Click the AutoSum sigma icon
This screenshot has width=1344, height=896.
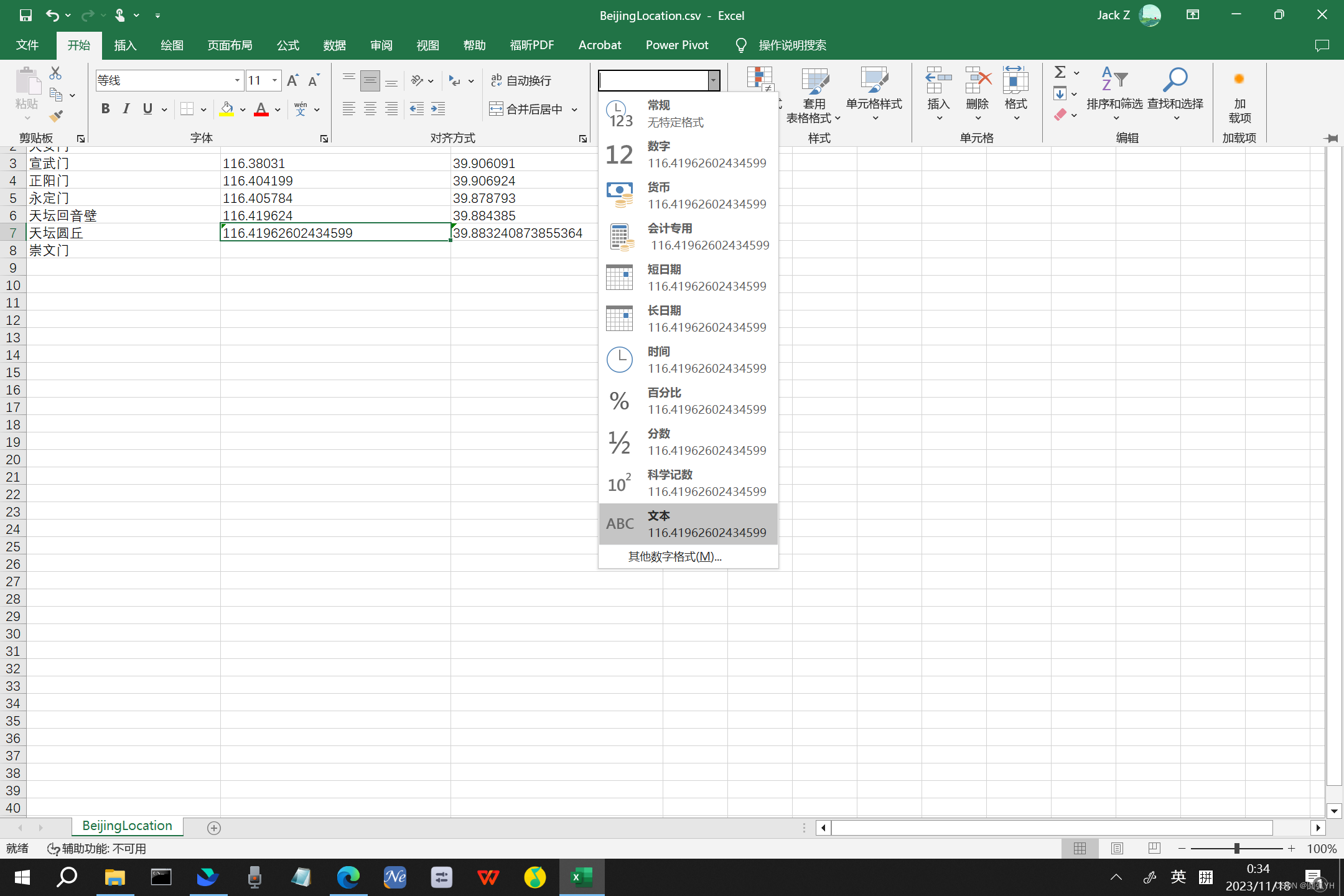point(1060,72)
